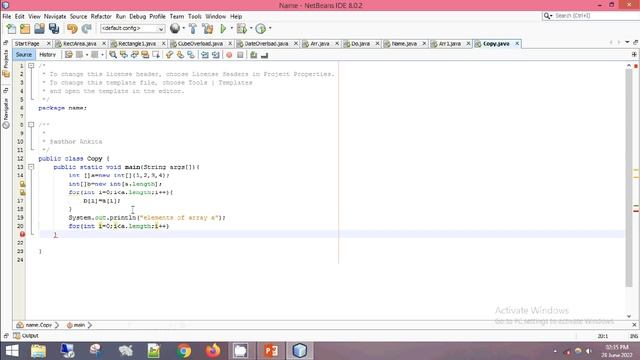Open the File menu

tap(7, 16)
